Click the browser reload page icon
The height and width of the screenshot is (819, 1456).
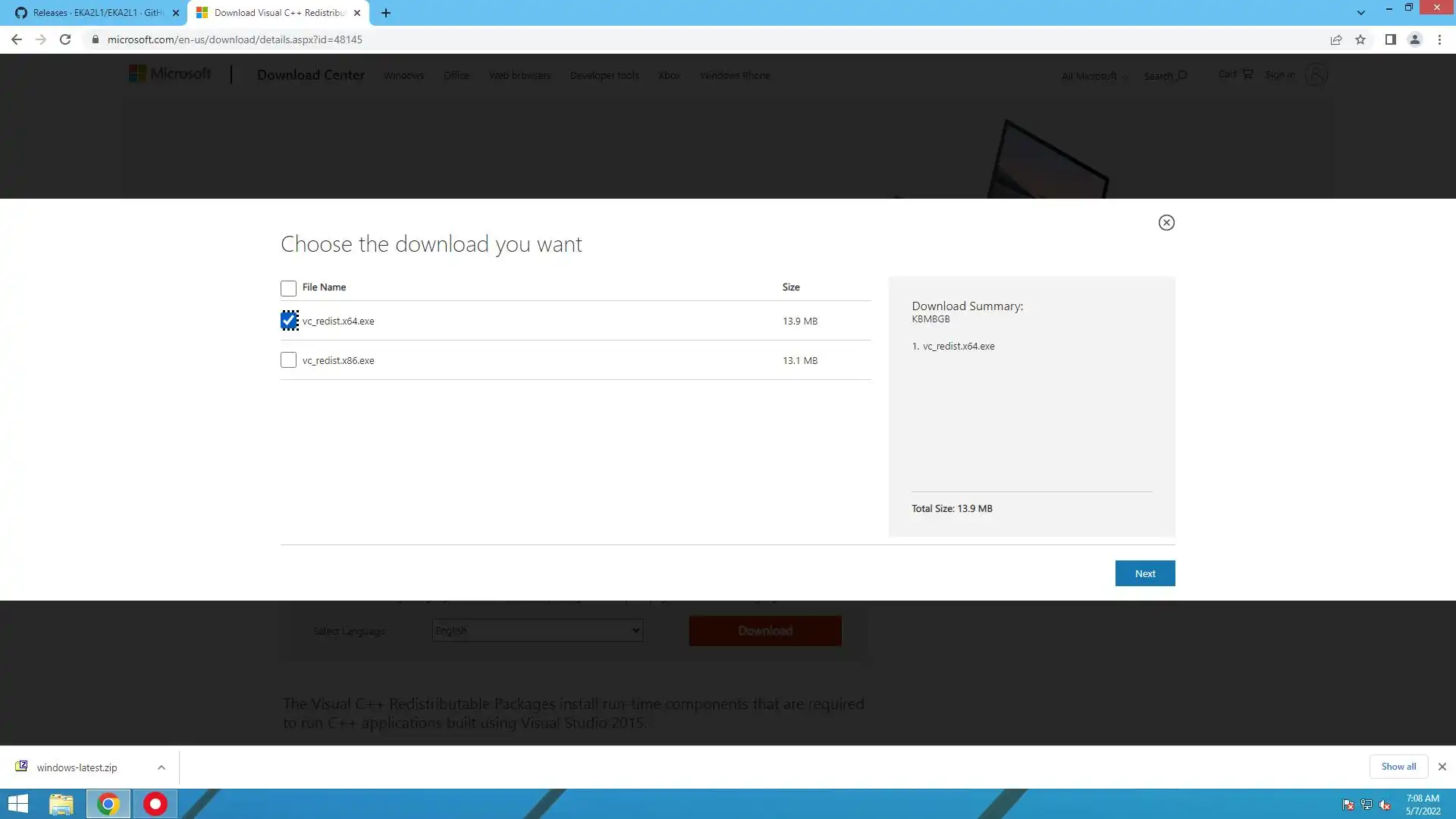(65, 39)
